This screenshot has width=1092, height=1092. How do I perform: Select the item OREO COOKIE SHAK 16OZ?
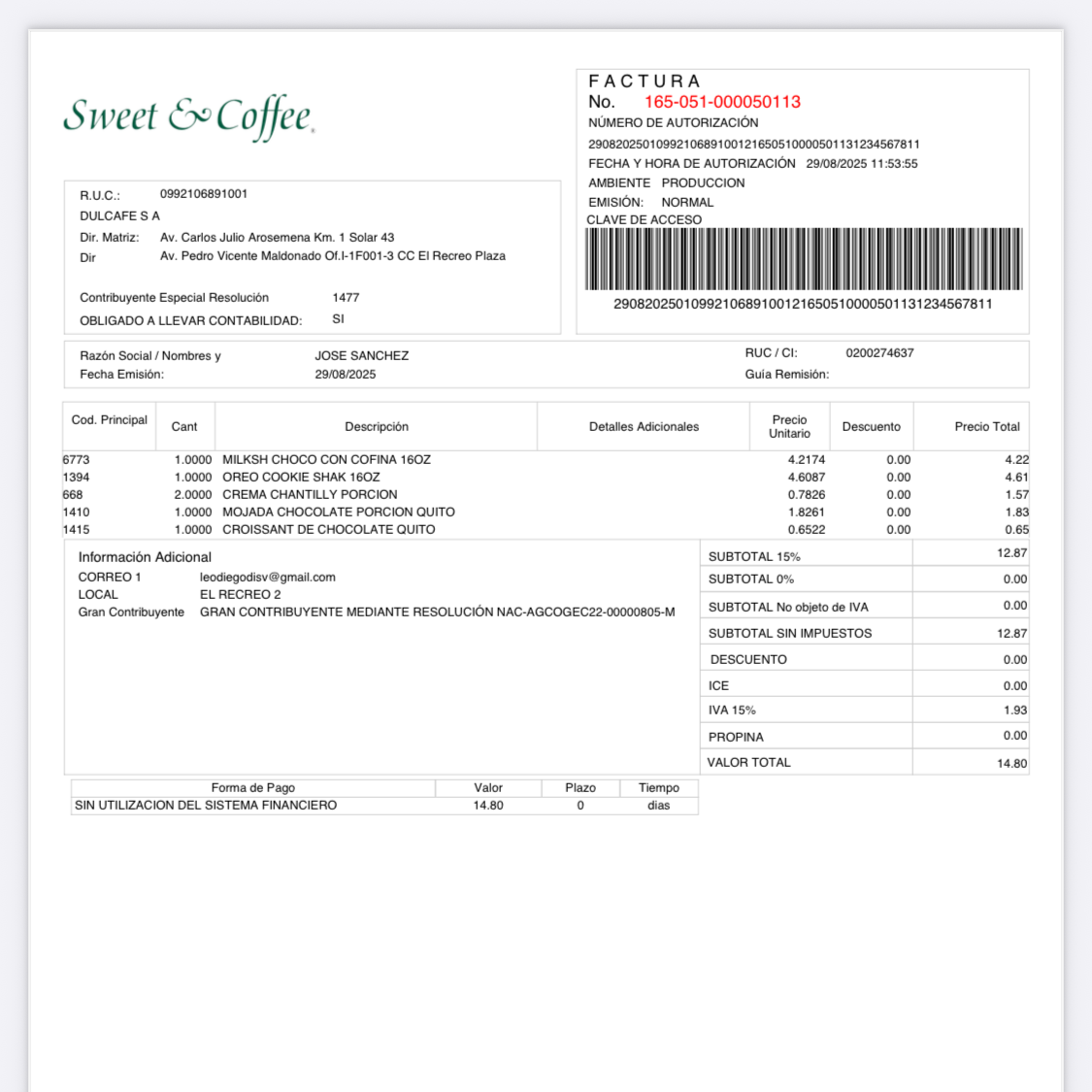[x=302, y=477]
